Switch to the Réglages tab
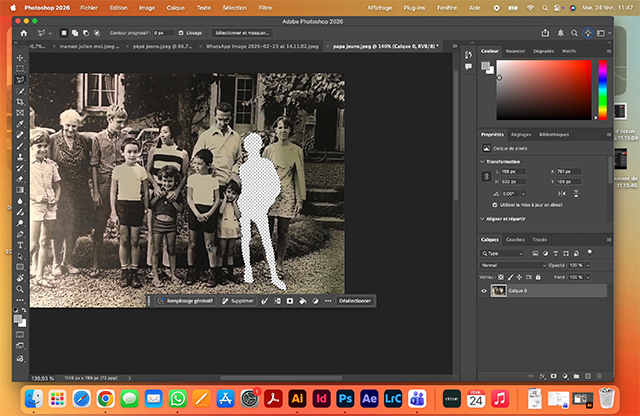Screen dimensions: 640x416 [x=521, y=134]
